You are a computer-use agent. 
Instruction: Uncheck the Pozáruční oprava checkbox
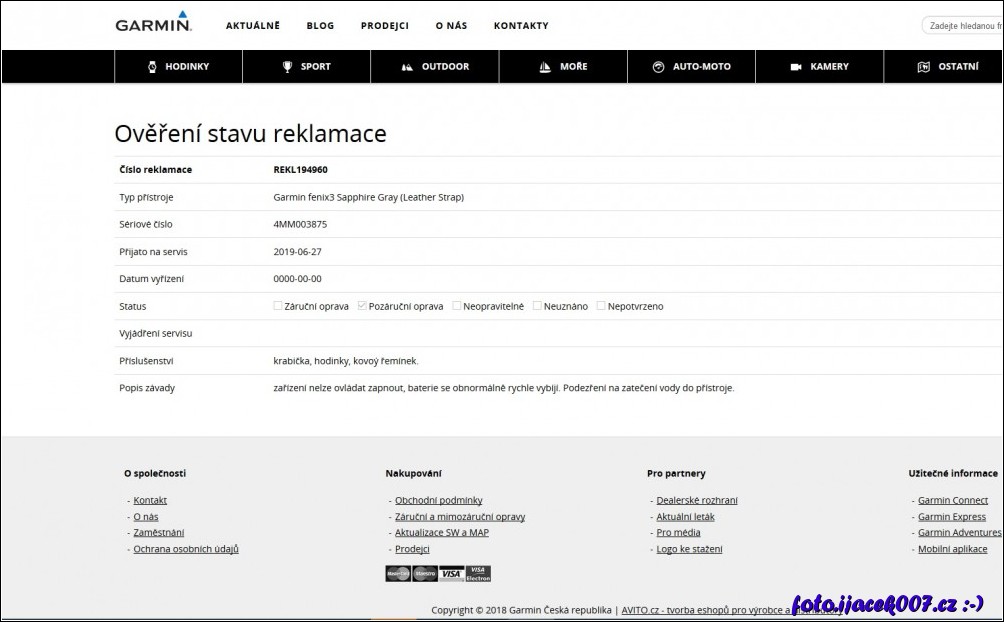tap(362, 305)
